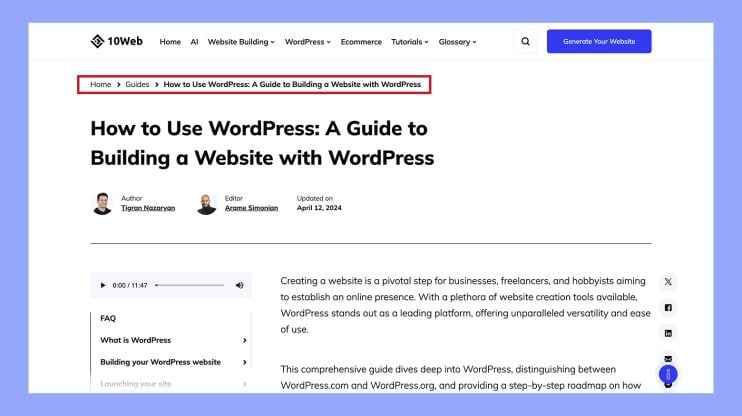Open the search magnifier icon
742x416 pixels.
point(526,42)
